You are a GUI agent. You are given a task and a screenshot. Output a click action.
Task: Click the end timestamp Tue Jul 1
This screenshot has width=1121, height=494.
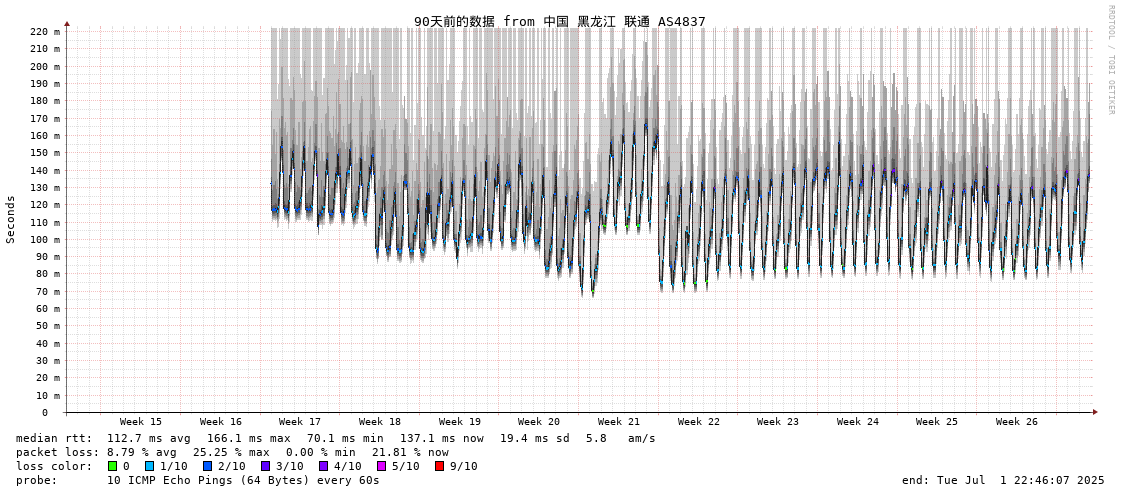1004,480
